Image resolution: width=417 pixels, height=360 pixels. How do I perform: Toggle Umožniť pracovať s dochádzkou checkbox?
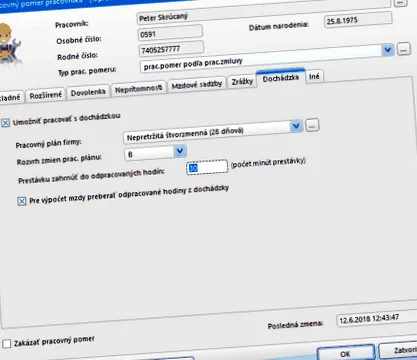[x=5, y=123]
